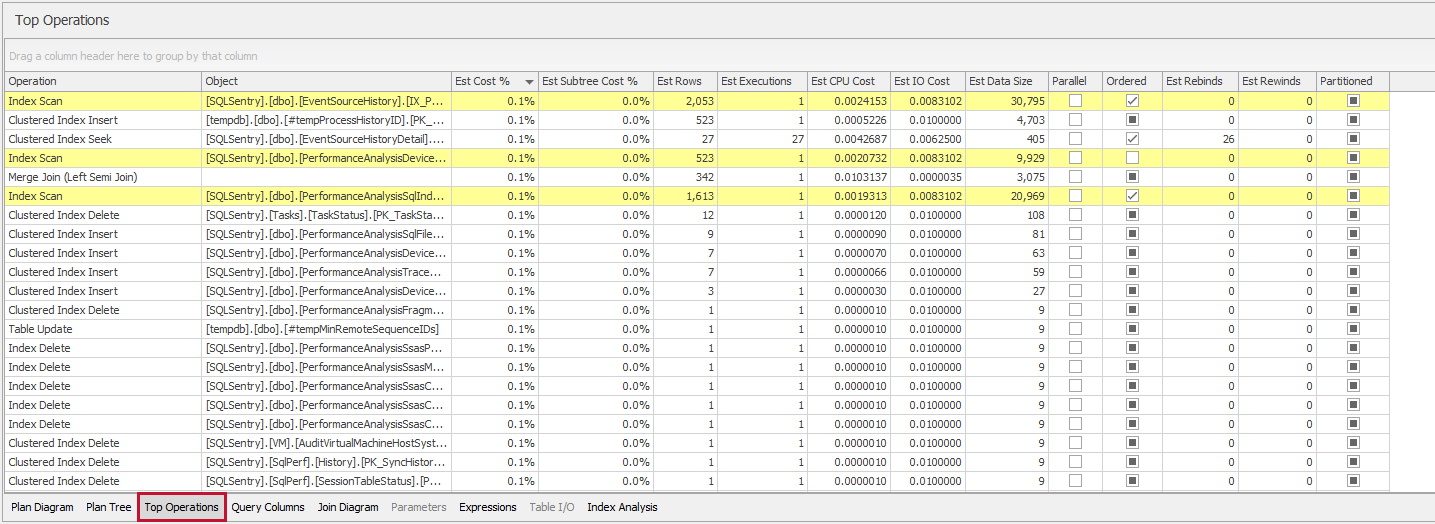Image resolution: width=1435 pixels, height=524 pixels.
Task: Open the Index Analysis tab
Action: [622, 507]
